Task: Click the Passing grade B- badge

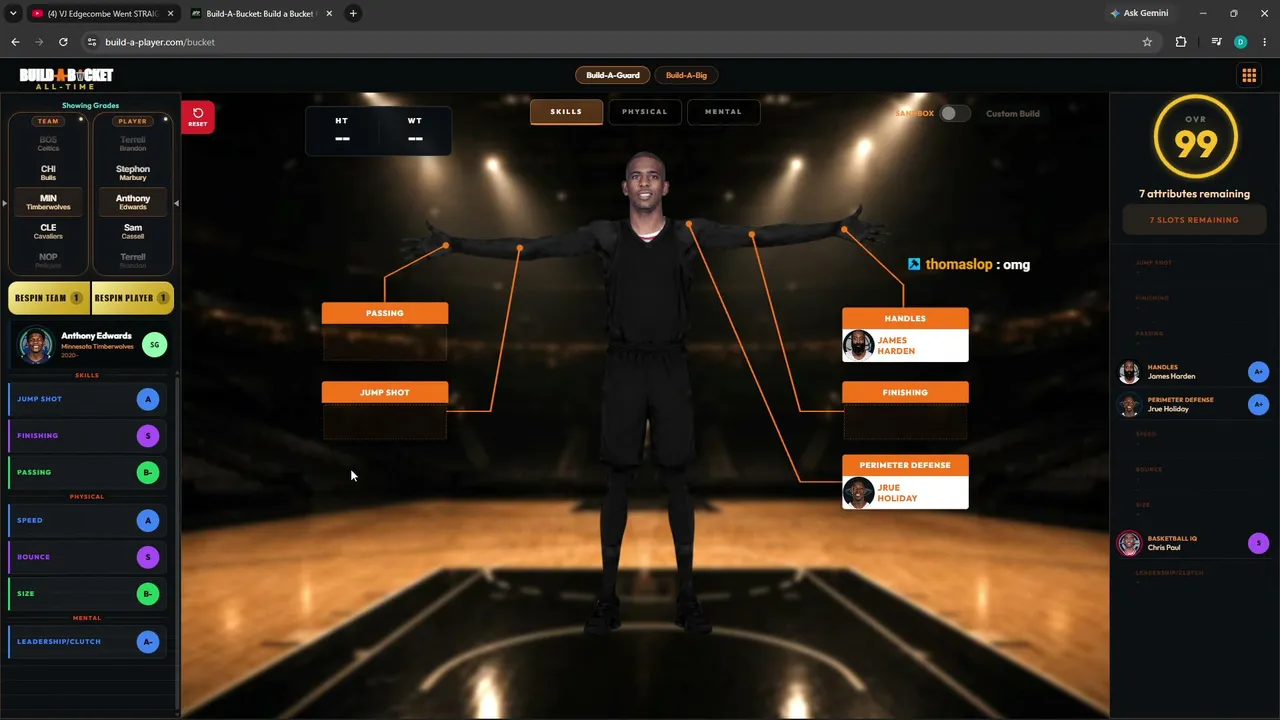Action: coord(148,472)
